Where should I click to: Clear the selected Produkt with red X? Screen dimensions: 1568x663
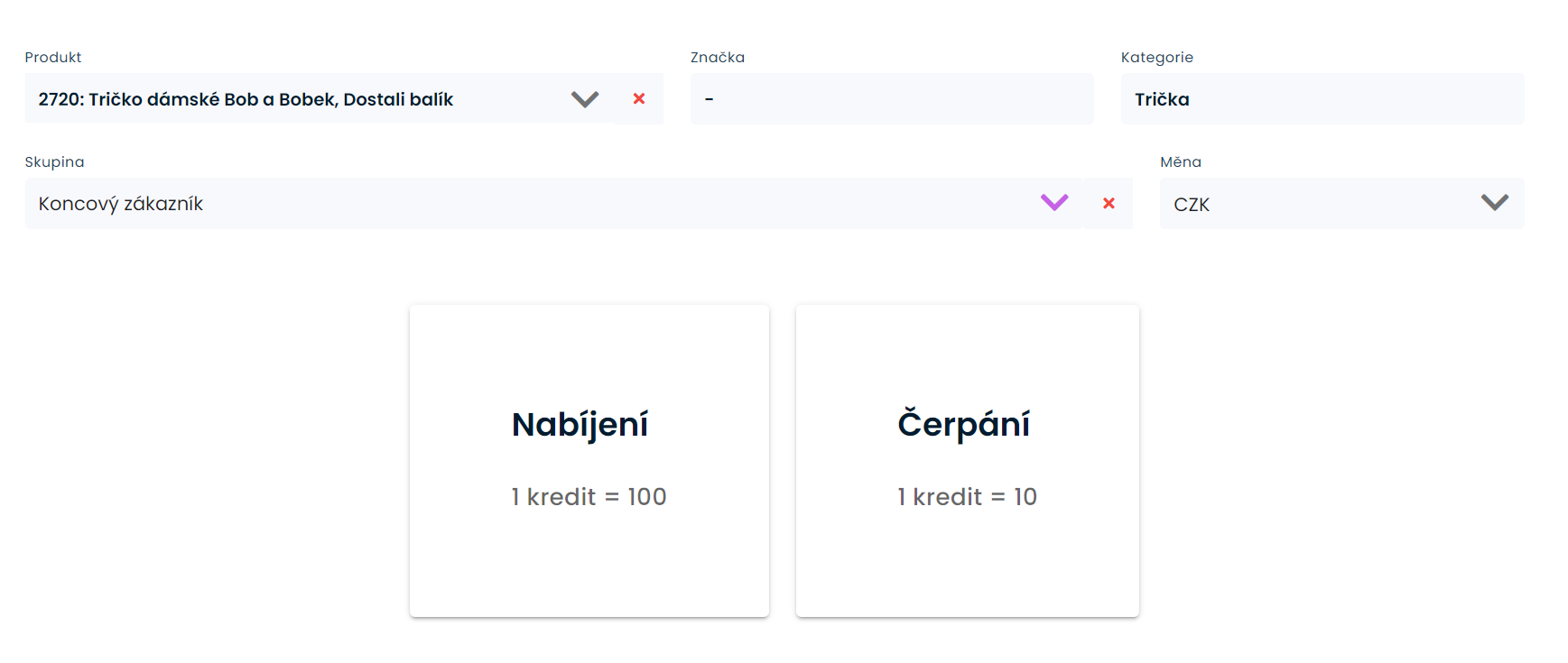coord(639,99)
